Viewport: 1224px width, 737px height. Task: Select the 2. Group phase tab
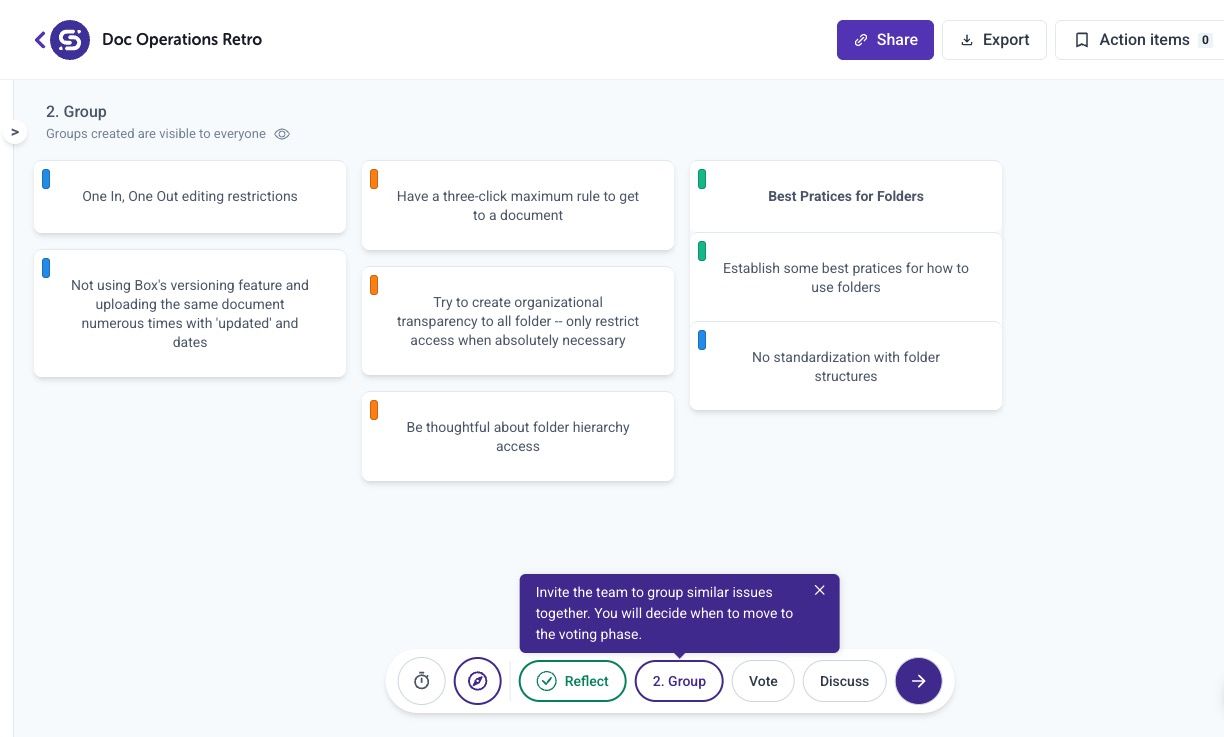click(x=679, y=681)
